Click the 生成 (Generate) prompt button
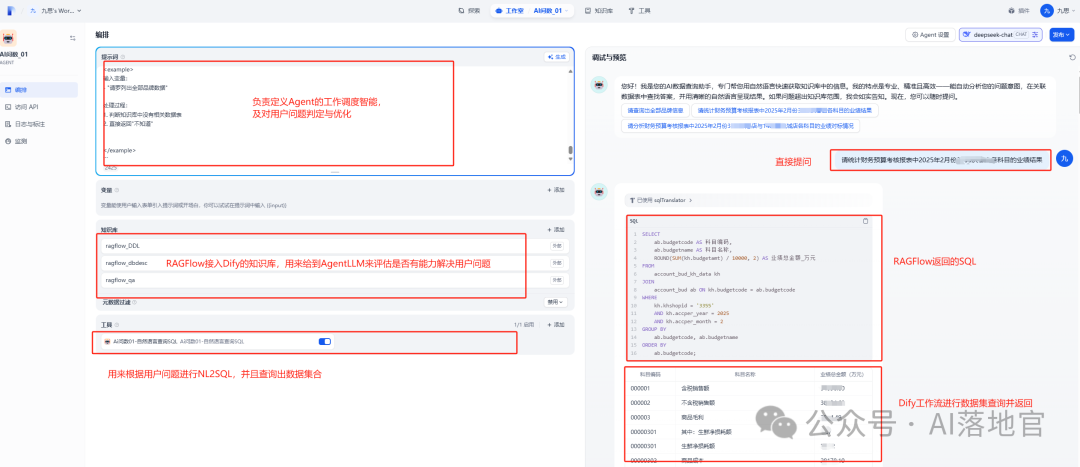Screen dimensions: 1080x467 557,56
